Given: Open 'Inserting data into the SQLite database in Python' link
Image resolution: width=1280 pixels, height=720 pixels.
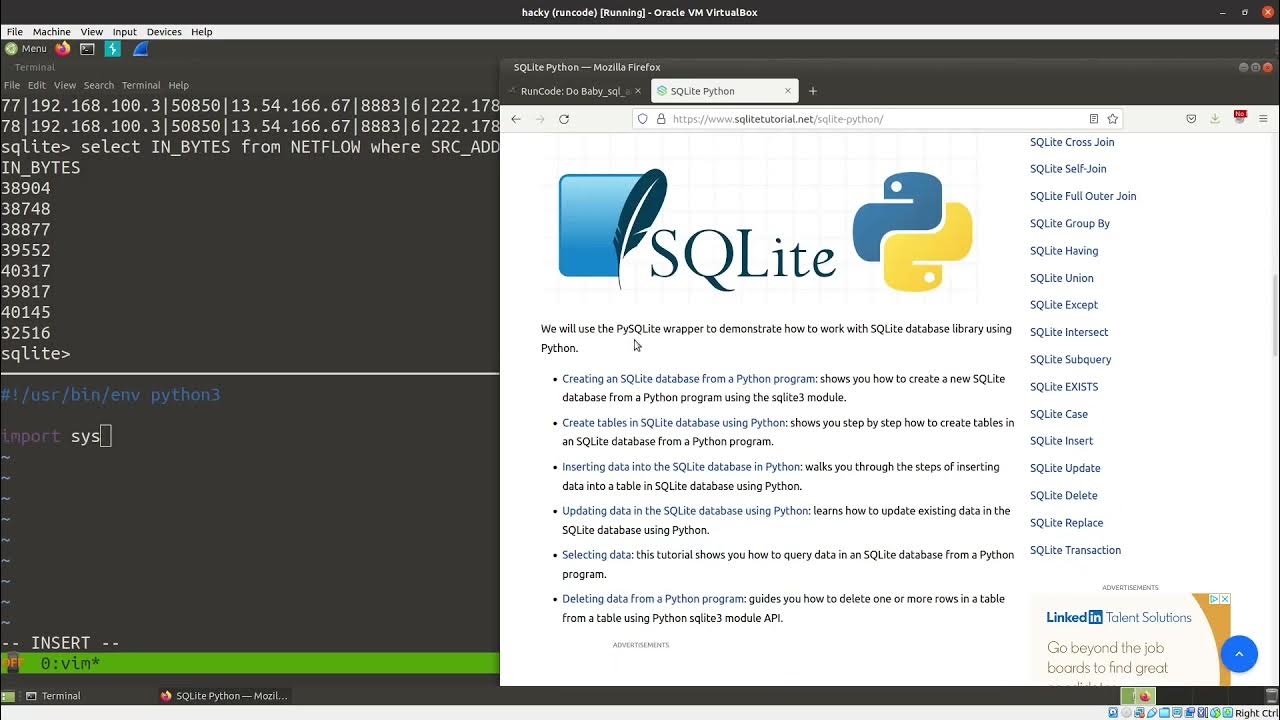Looking at the screenshot, I should pos(681,467).
